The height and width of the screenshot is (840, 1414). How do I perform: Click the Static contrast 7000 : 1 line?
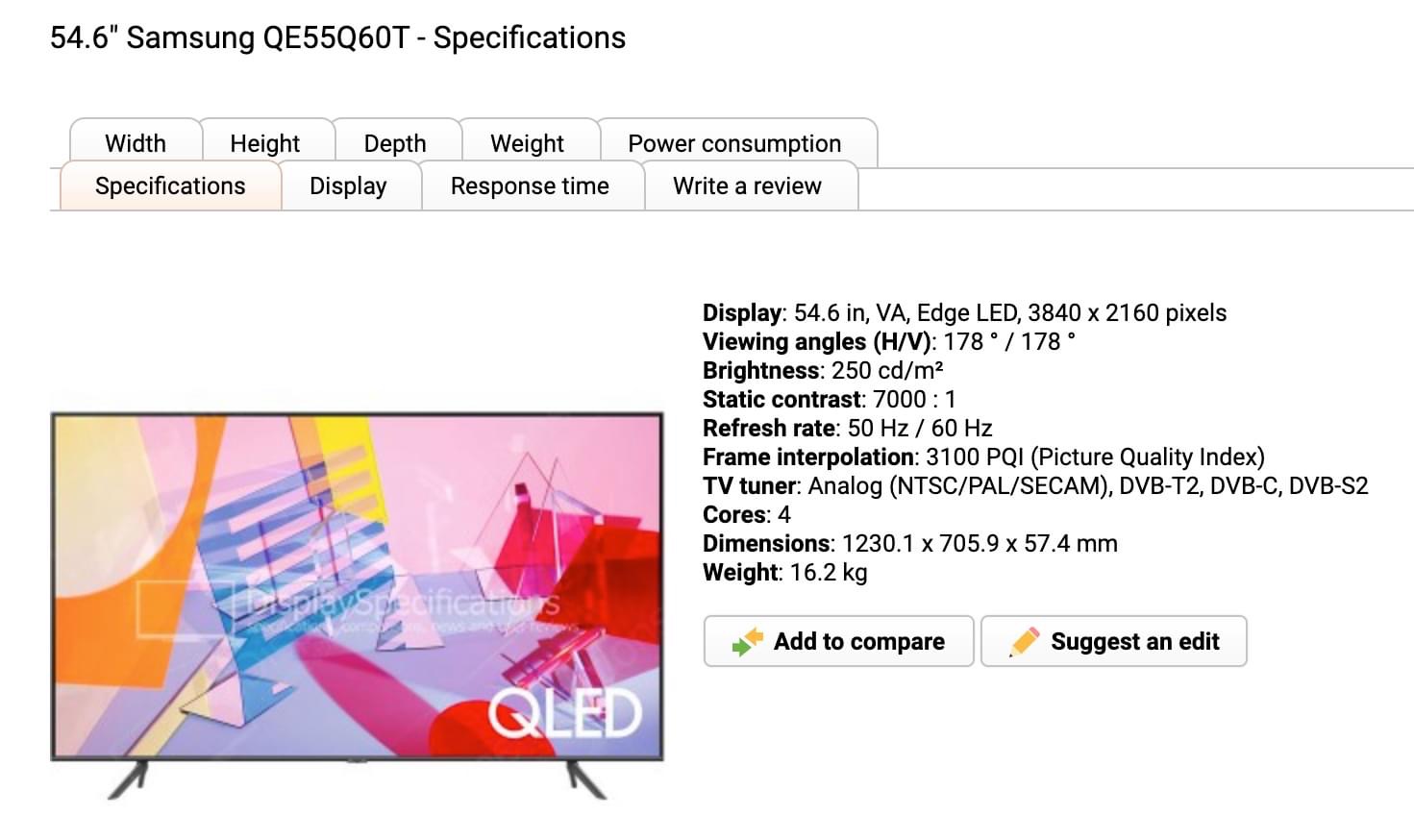tap(829, 399)
